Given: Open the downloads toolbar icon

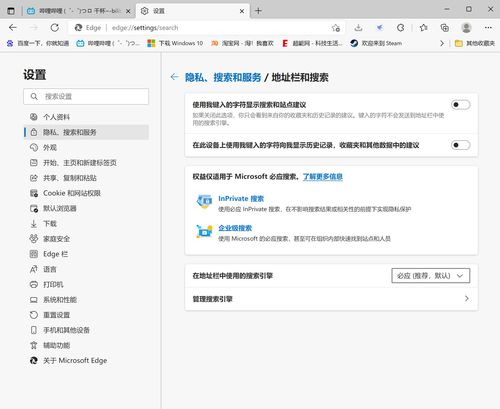Looking at the screenshot, I should [x=358, y=28].
